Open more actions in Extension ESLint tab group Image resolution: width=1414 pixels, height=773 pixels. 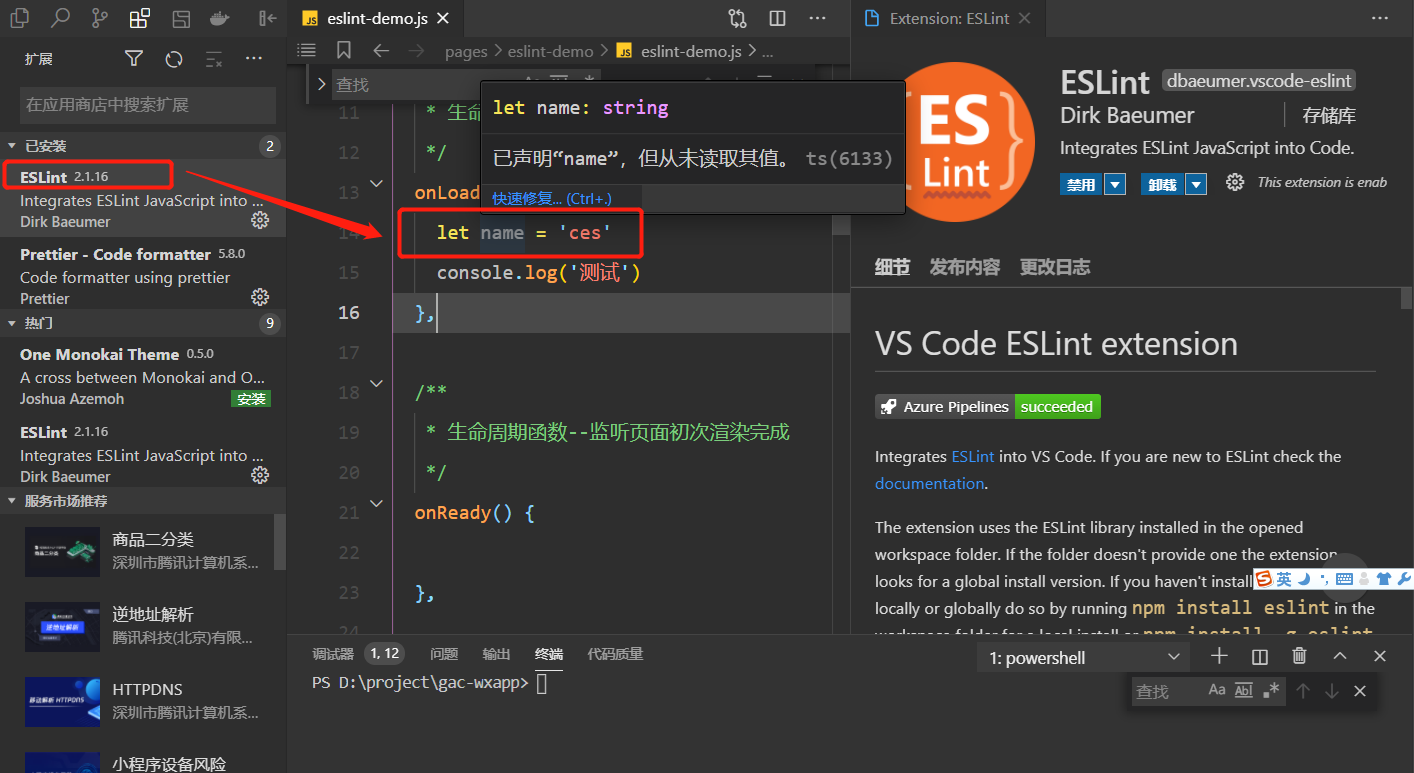(1381, 18)
